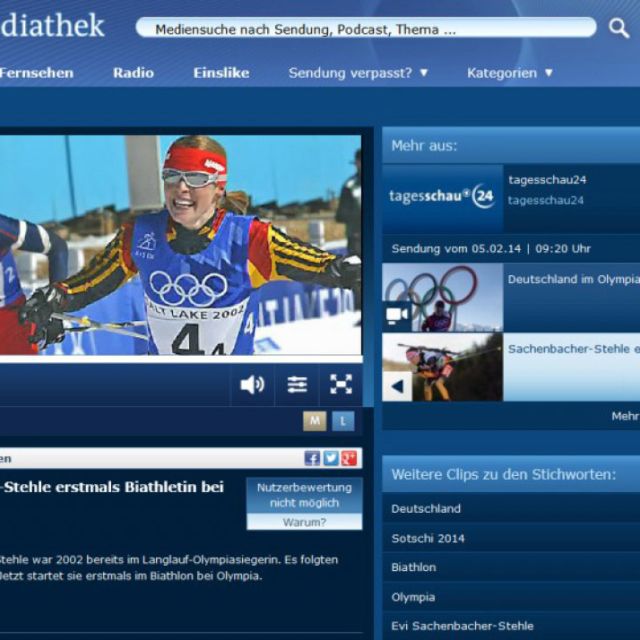Open player settings sliders icon
640x640 pixels.
[297, 384]
